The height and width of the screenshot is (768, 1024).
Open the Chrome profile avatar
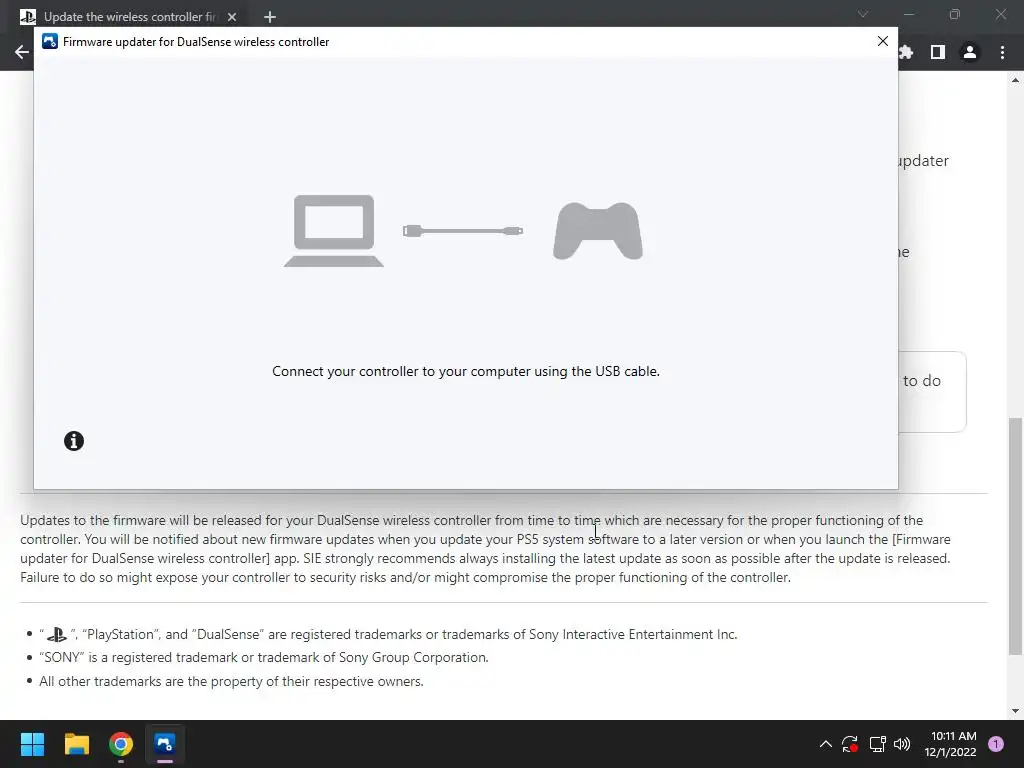[970, 52]
